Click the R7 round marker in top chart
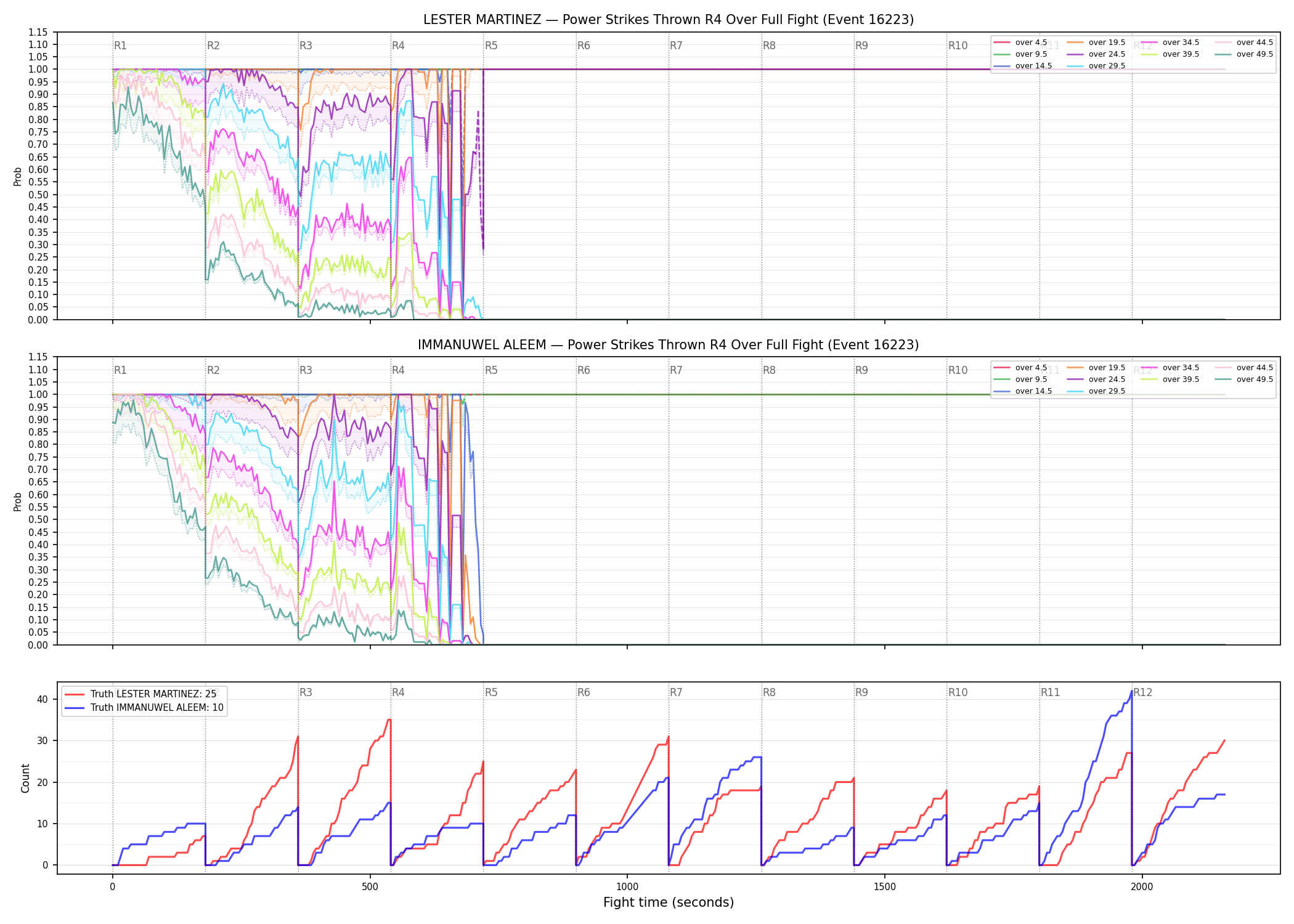This screenshot has width=1294, height=924. click(676, 46)
